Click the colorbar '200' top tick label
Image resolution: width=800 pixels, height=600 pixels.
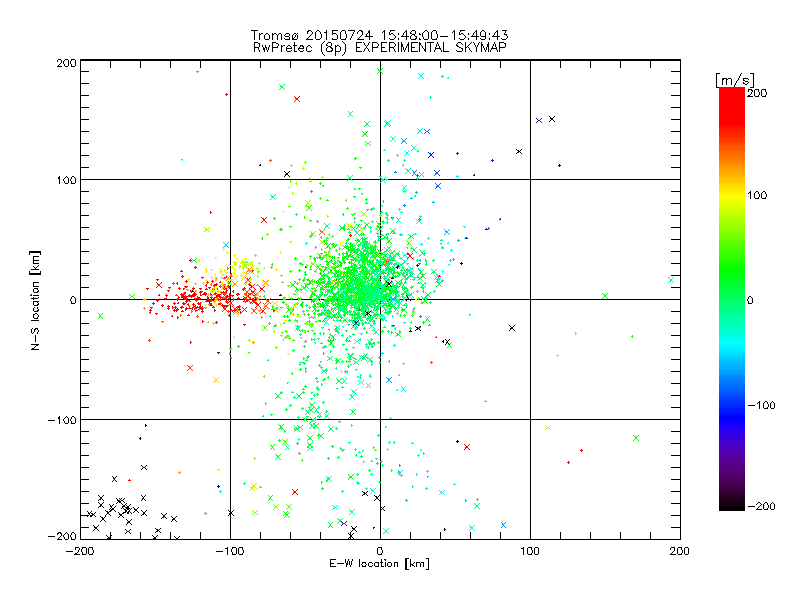coord(757,93)
